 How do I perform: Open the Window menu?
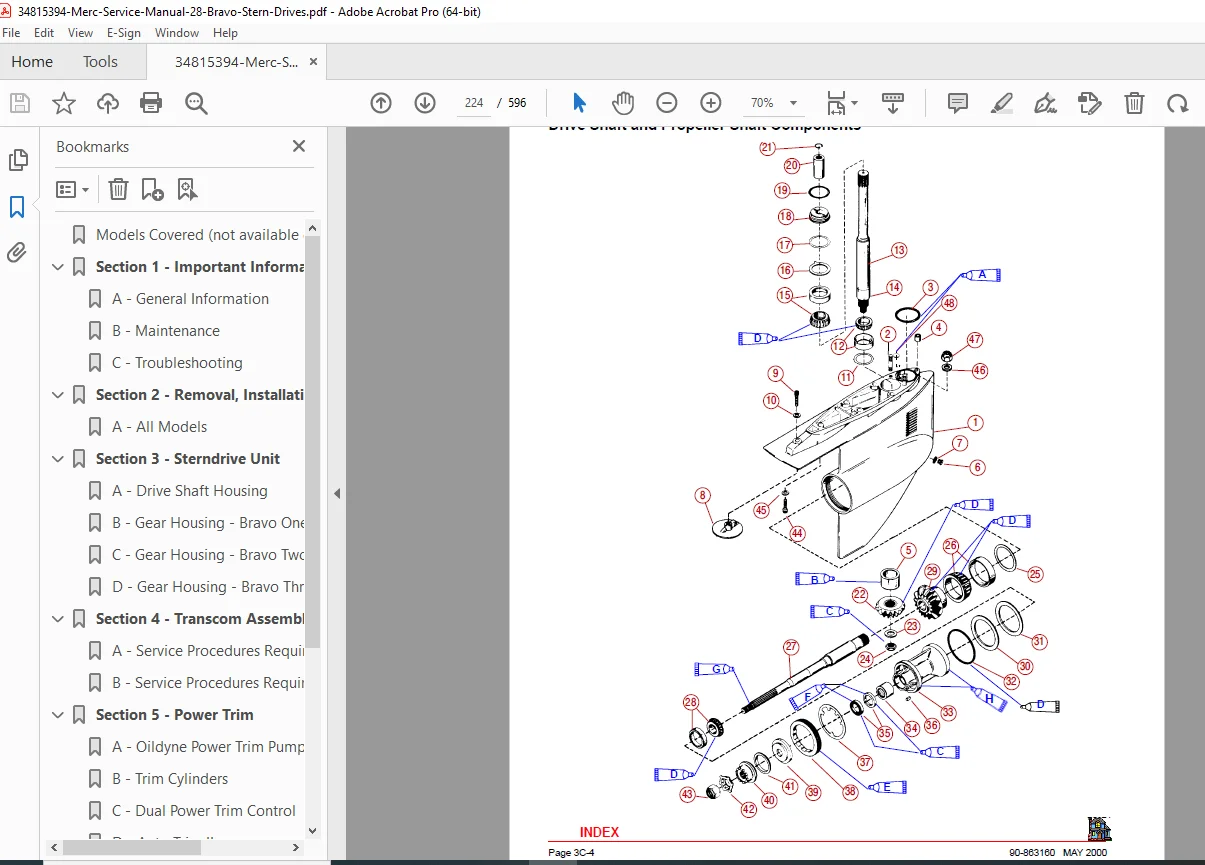177,33
